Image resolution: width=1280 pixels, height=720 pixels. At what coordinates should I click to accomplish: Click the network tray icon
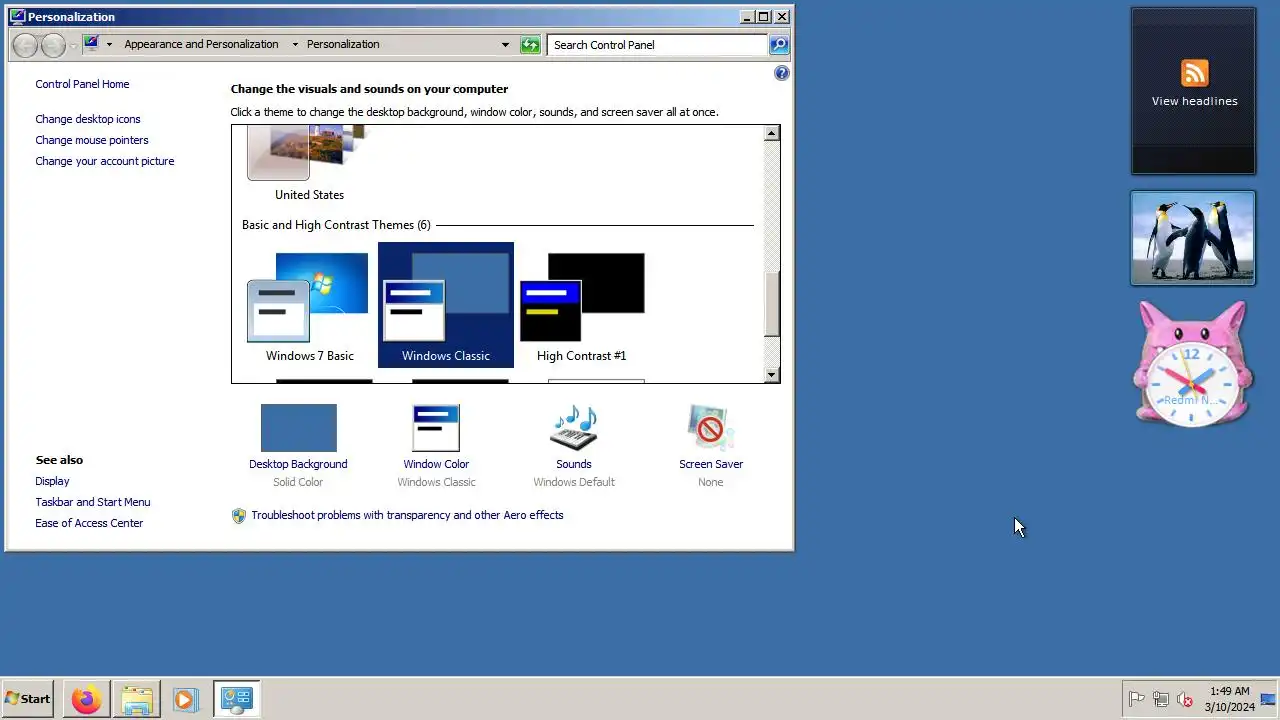tap(1161, 699)
